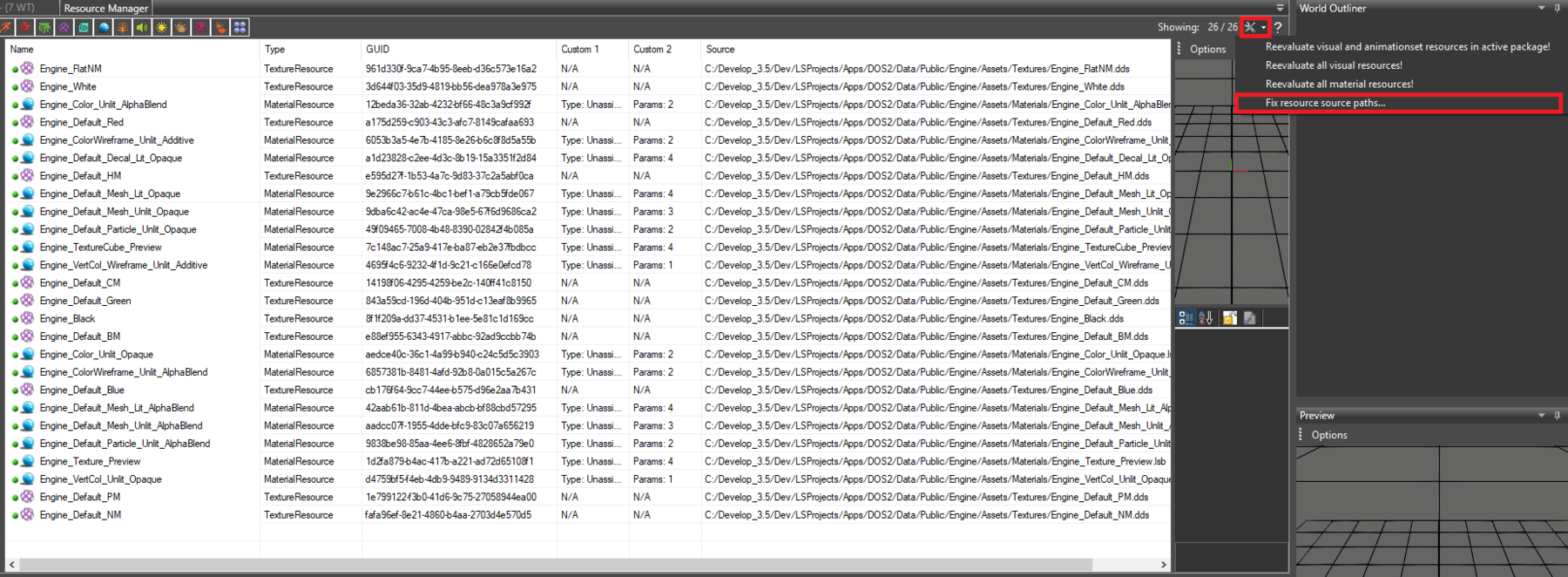Screen dimensions: 1568x577
Task: Toggle the yellow sun lighting resource filter
Action: pos(162,28)
